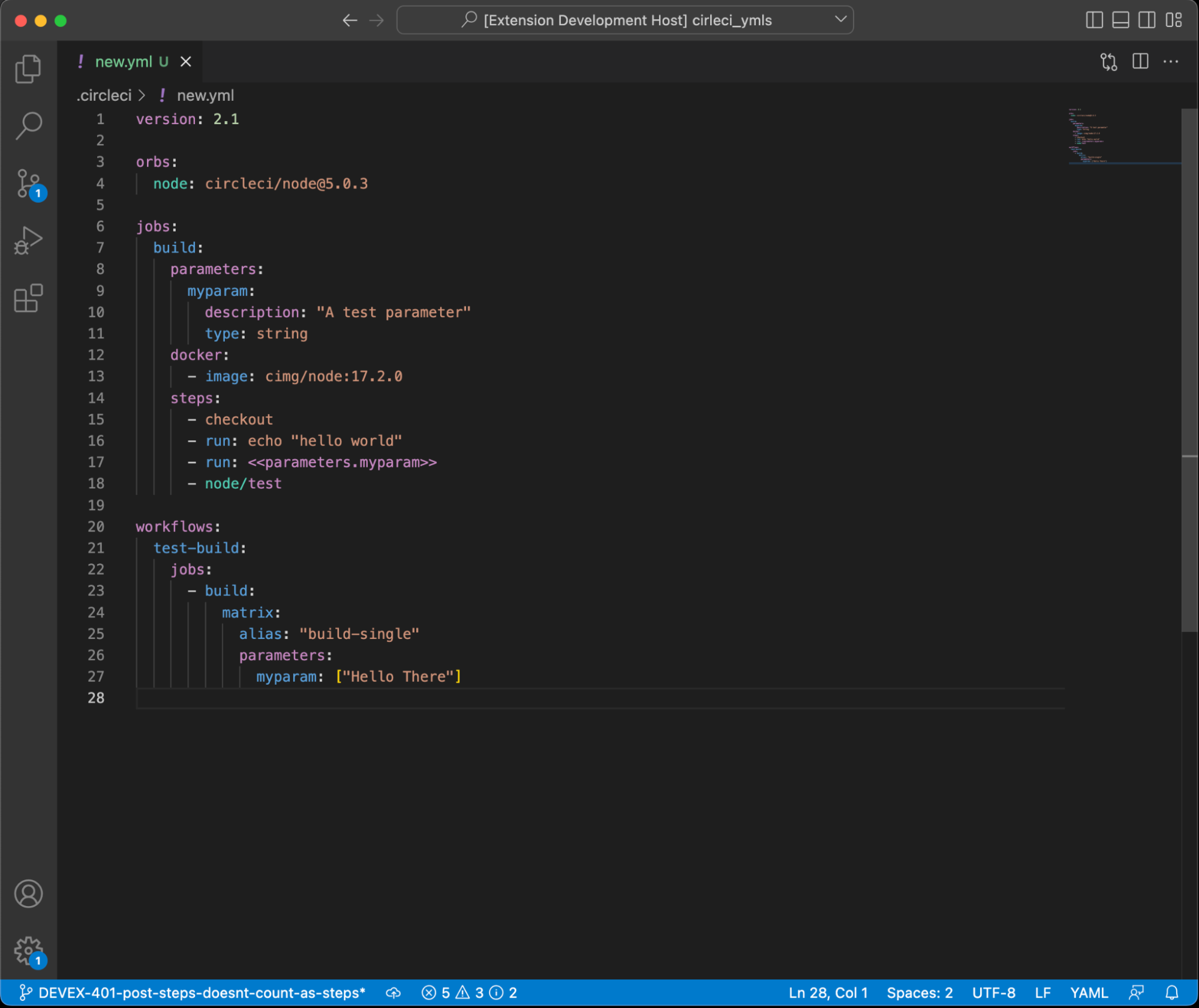Open branch DEVEX-401-post-steps-doesnt-count-as-steps

pyautogui.click(x=192, y=993)
